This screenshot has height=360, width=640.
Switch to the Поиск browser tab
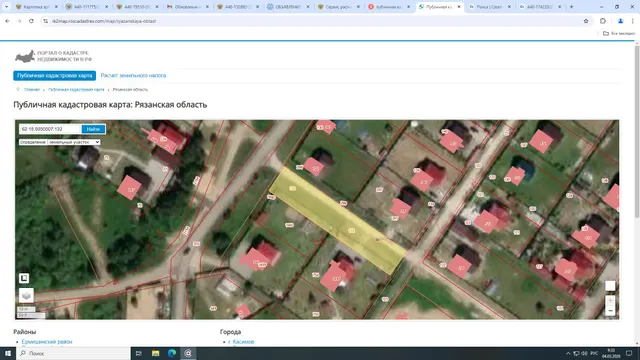click(x=490, y=7)
